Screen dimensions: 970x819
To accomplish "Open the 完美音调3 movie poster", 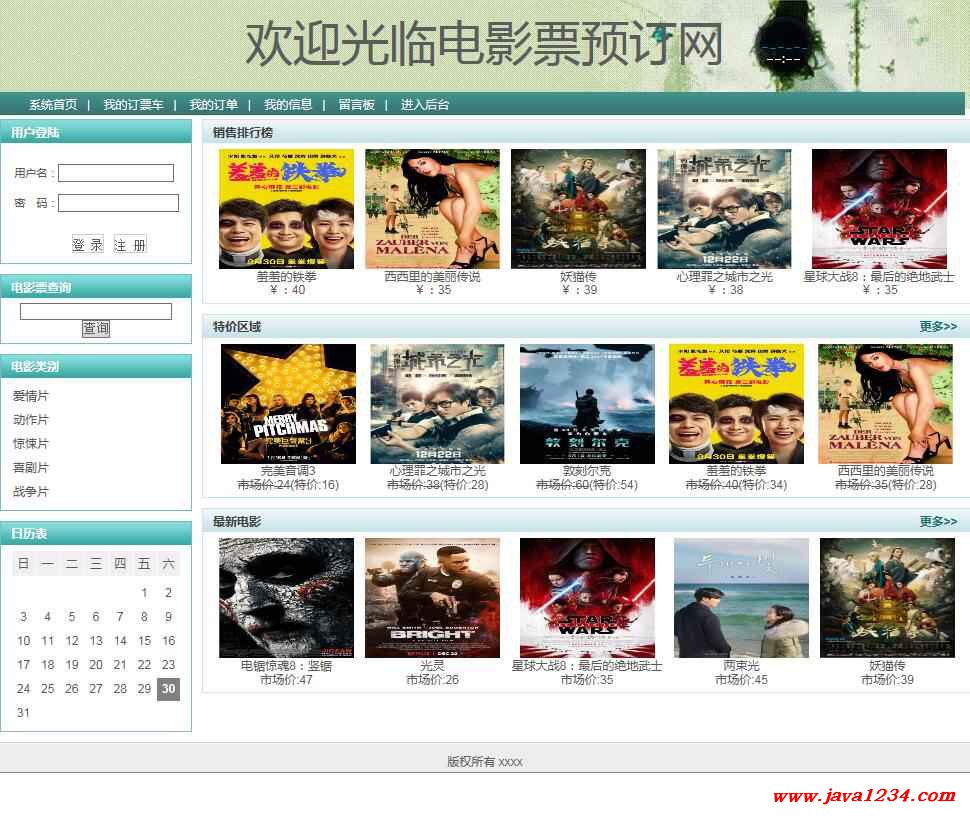I will pyautogui.click(x=288, y=403).
